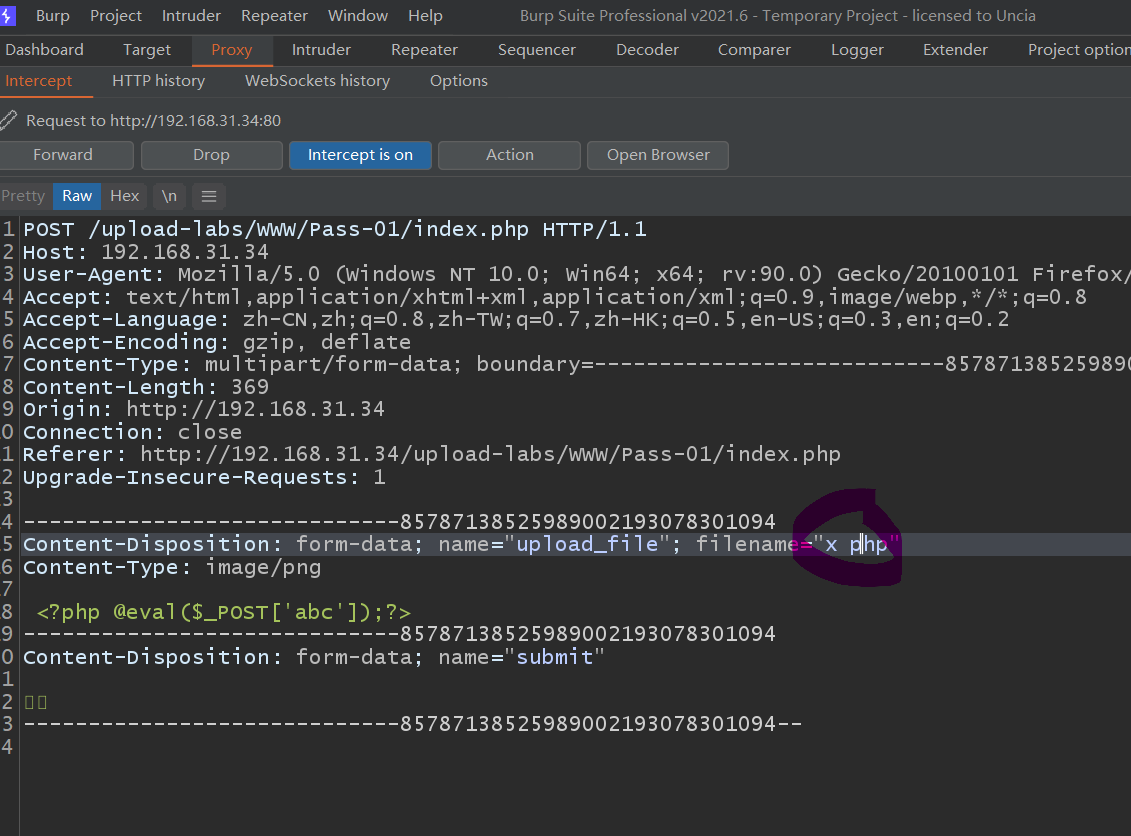Switch the editor to Raw view
The image size is (1131, 836).
tap(76, 196)
